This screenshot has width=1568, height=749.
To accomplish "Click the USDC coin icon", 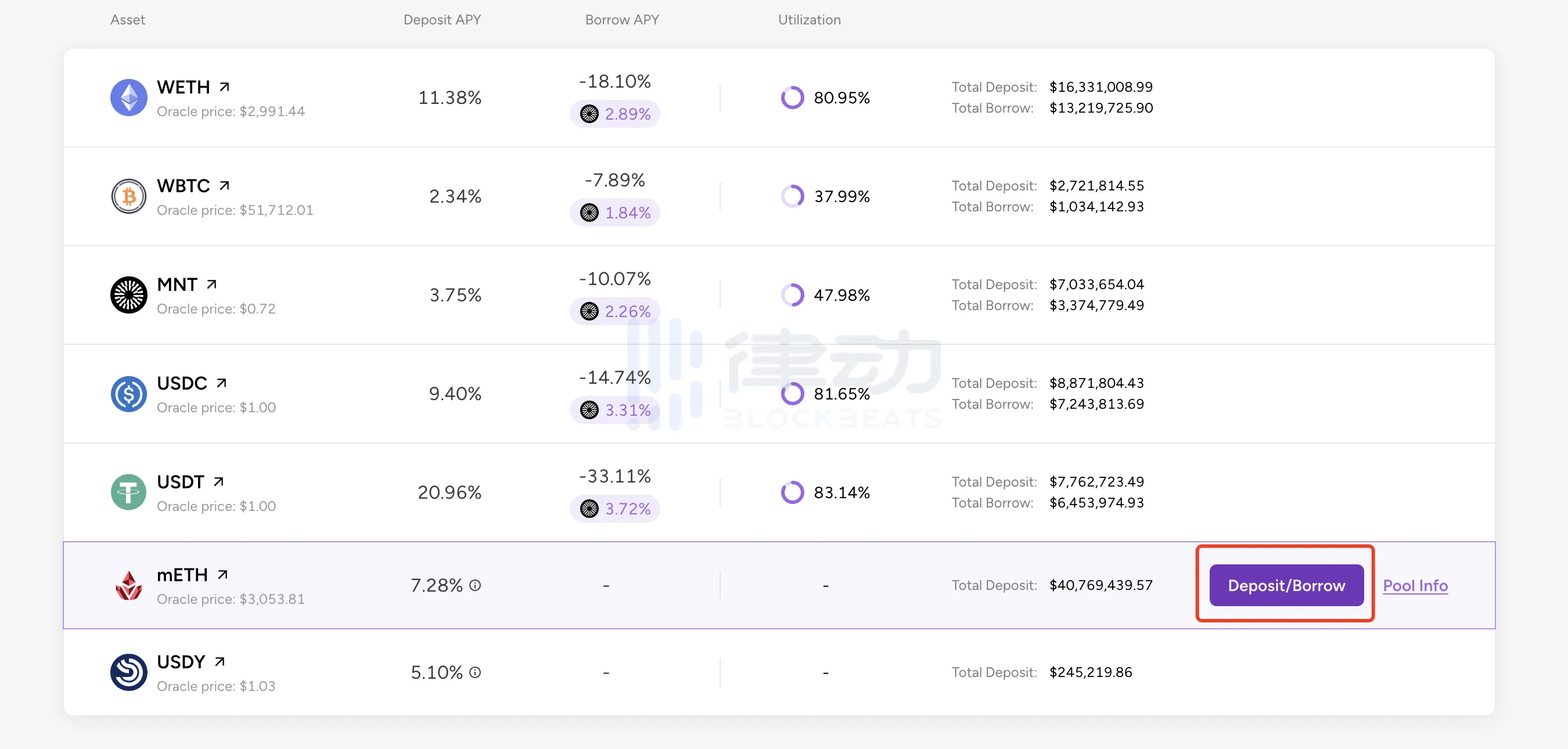I will point(128,394).
